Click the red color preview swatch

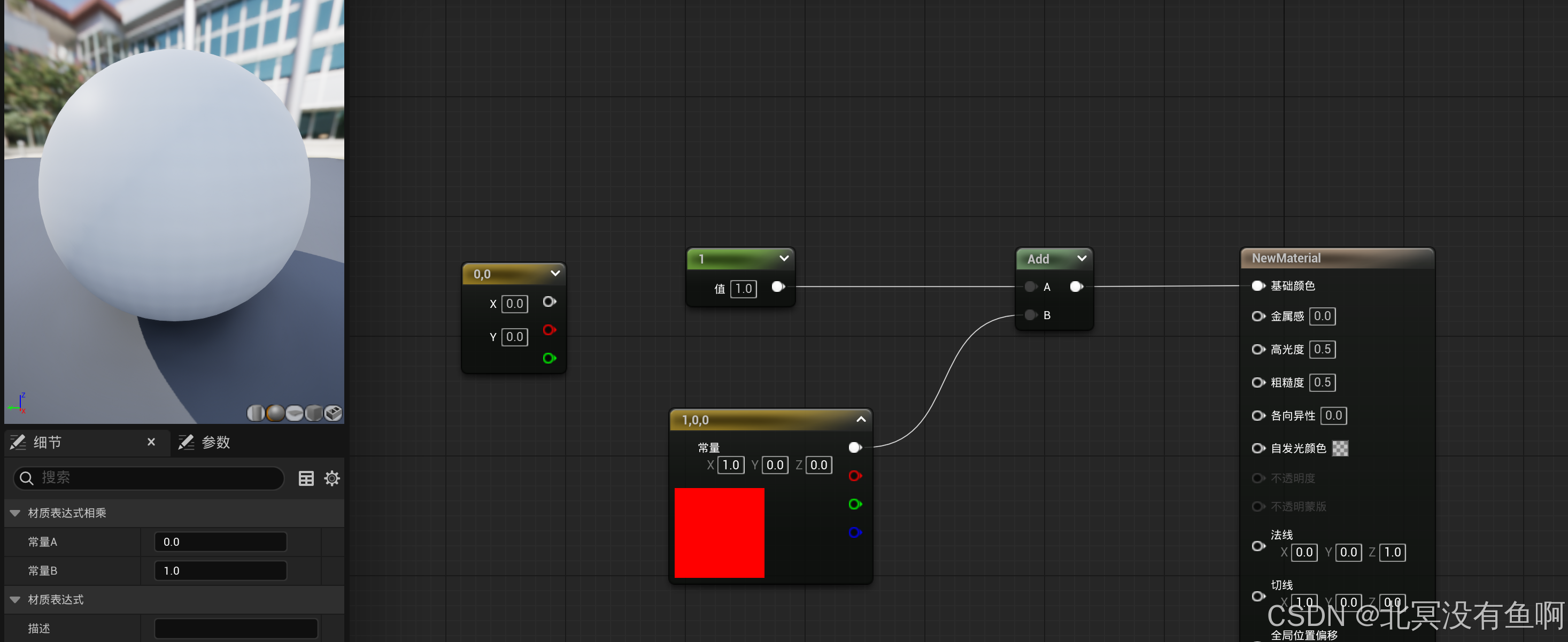(719, 532)
